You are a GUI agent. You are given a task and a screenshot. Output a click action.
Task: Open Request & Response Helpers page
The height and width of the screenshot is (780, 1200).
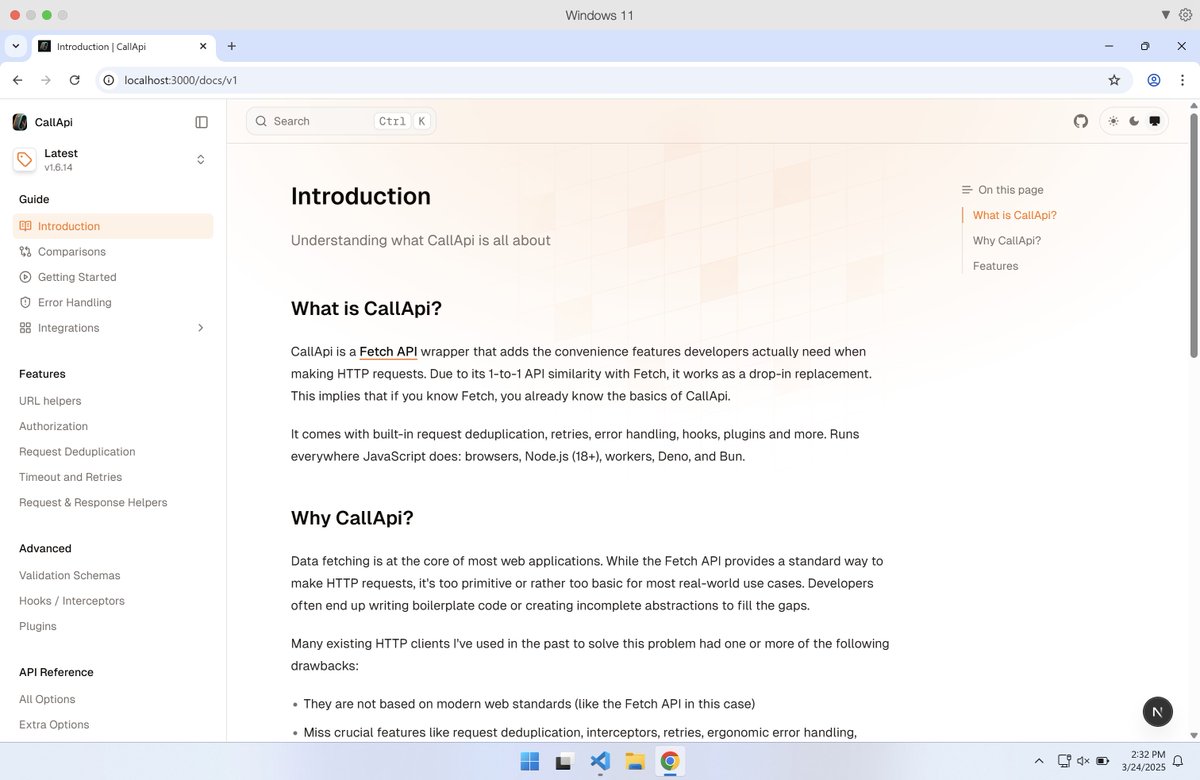(93, 502)
